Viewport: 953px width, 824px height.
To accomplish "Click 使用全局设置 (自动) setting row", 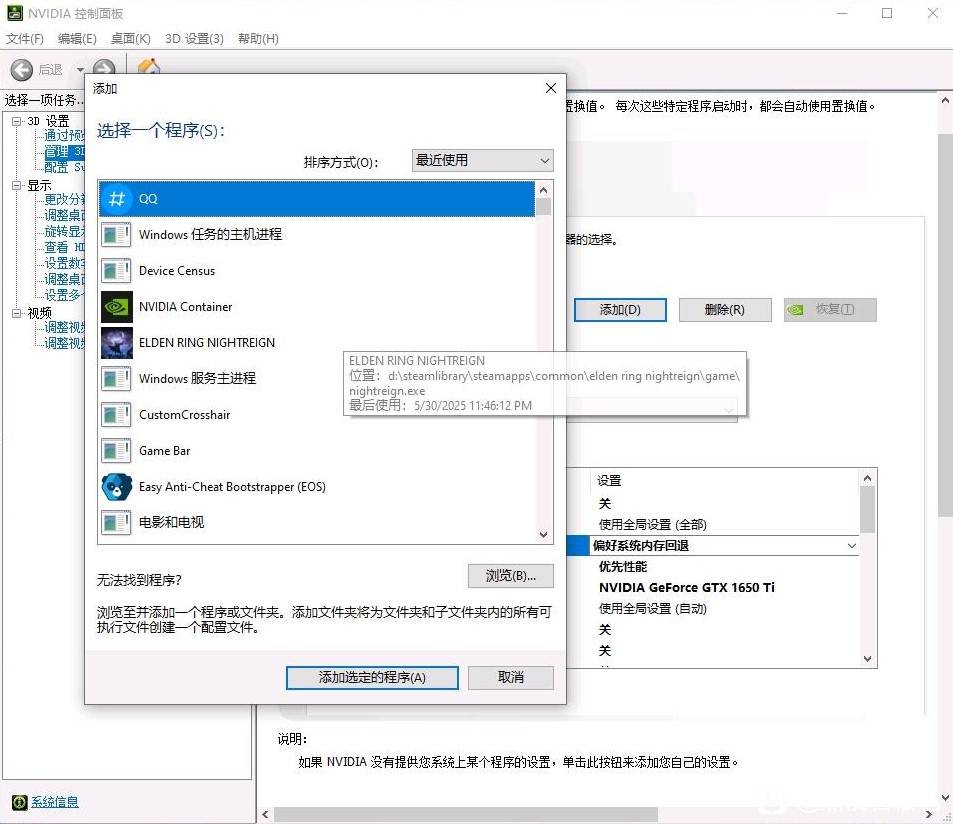I will tap(652, 608).
